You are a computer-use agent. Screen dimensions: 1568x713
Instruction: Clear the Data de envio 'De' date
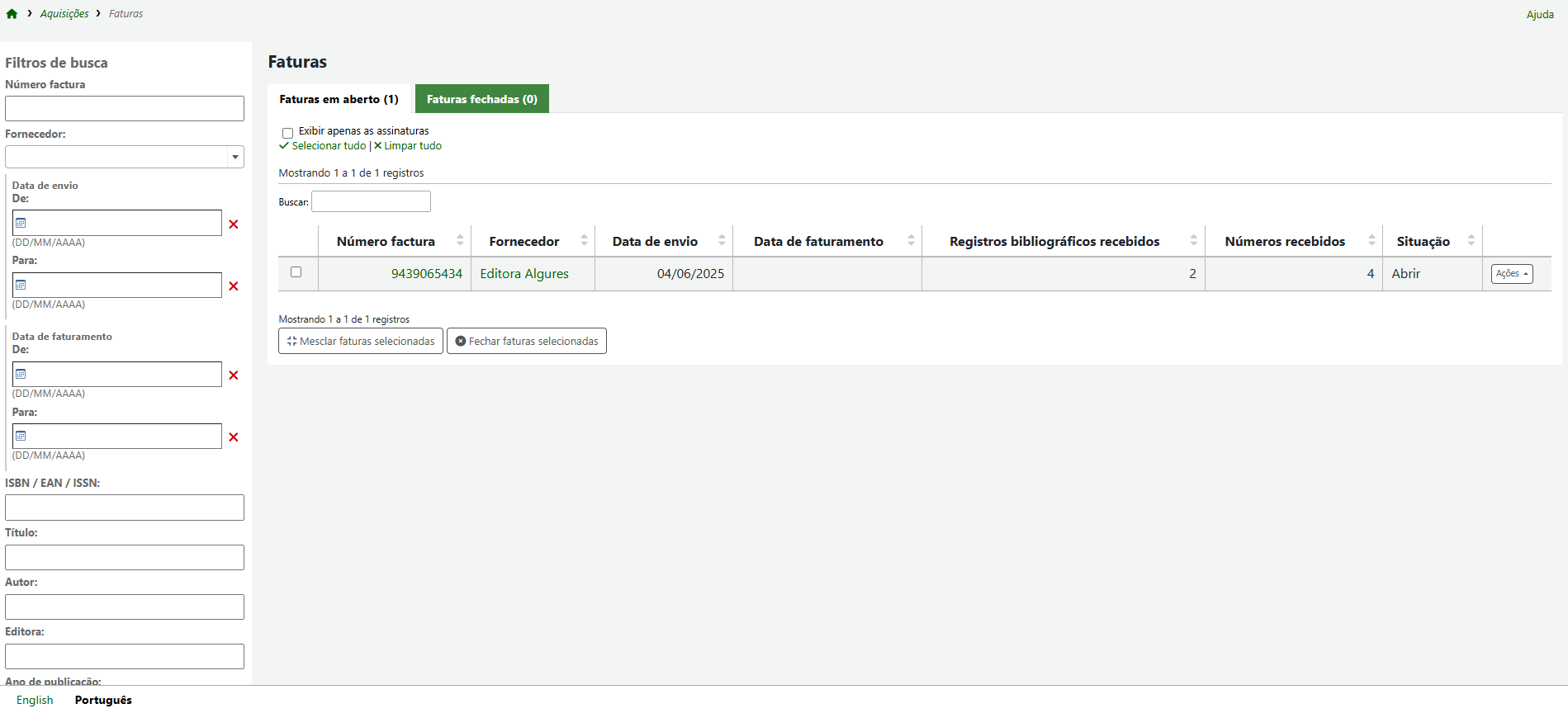234,224
